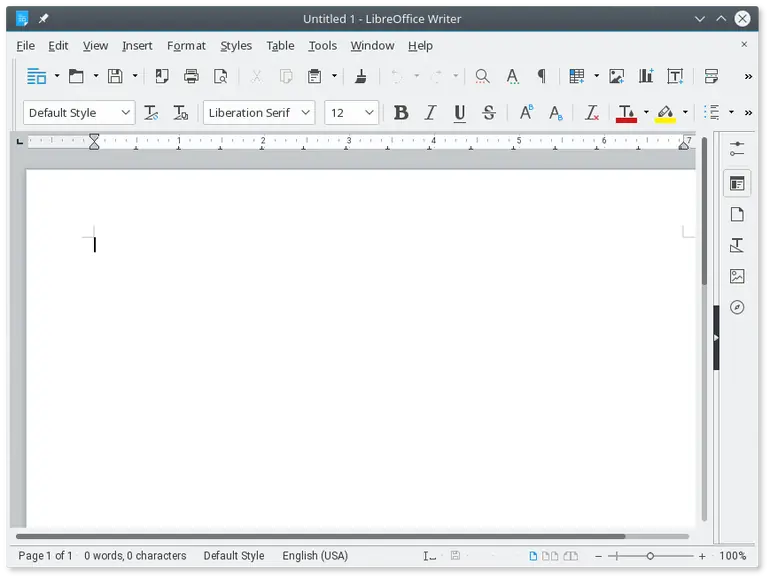The image size is (770, 579).
Task: Apply red font color swatch button
Action: pyautogui.click(x=626, y=113)
